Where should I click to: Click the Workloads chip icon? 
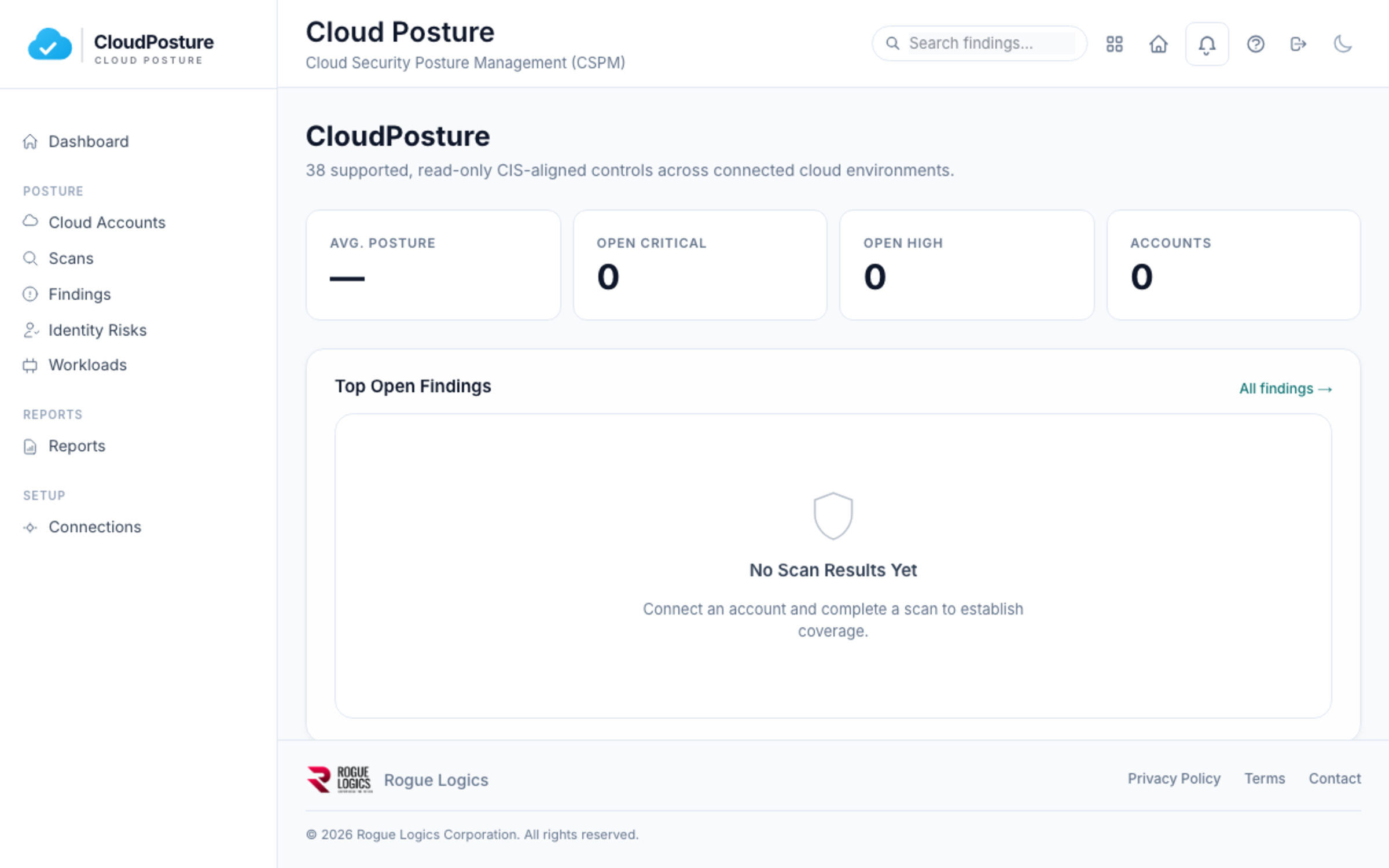click(x=30, y=365)
